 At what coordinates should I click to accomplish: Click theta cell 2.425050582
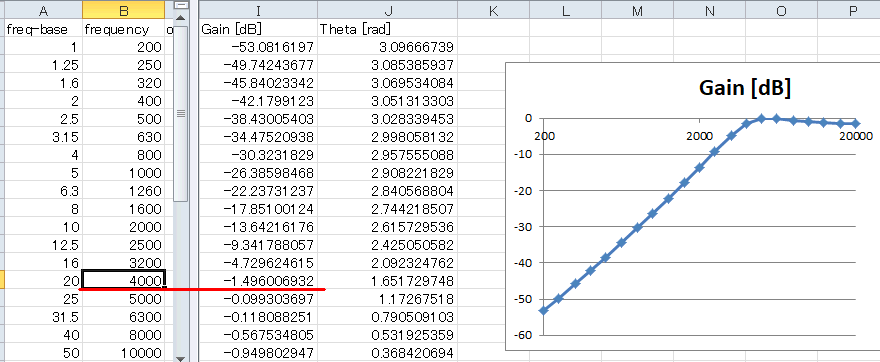click(387, 245)
